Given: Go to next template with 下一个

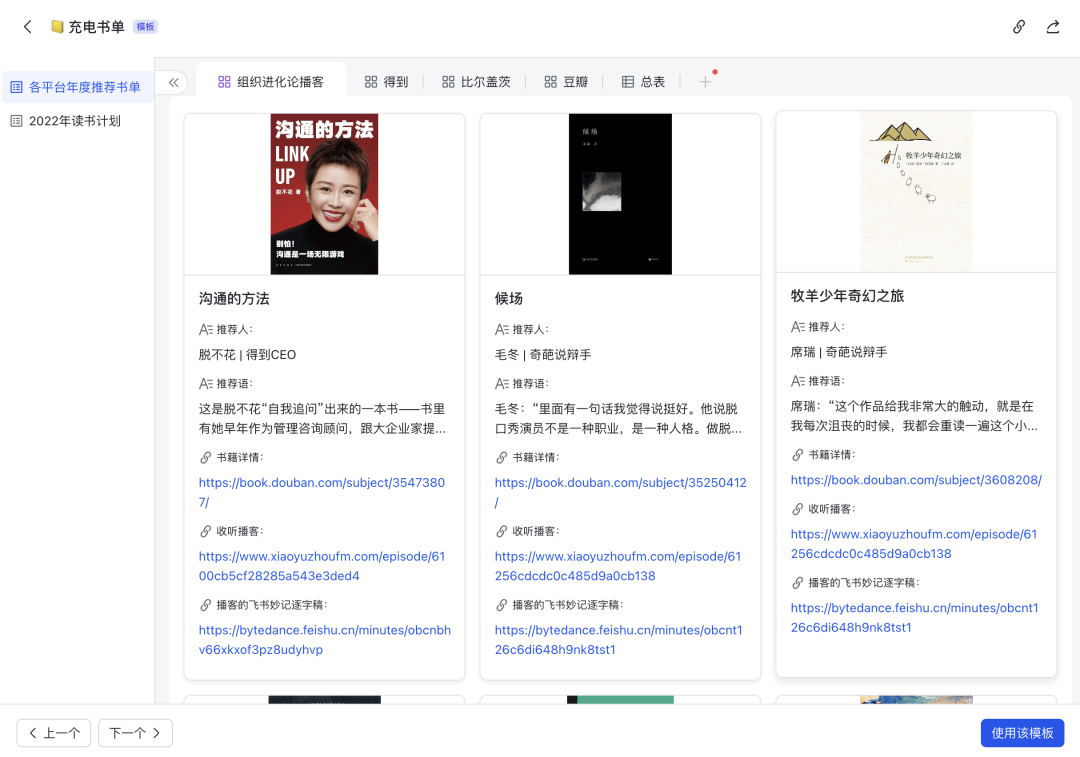Looking at the screenshot, I should [x=135, y=733].
